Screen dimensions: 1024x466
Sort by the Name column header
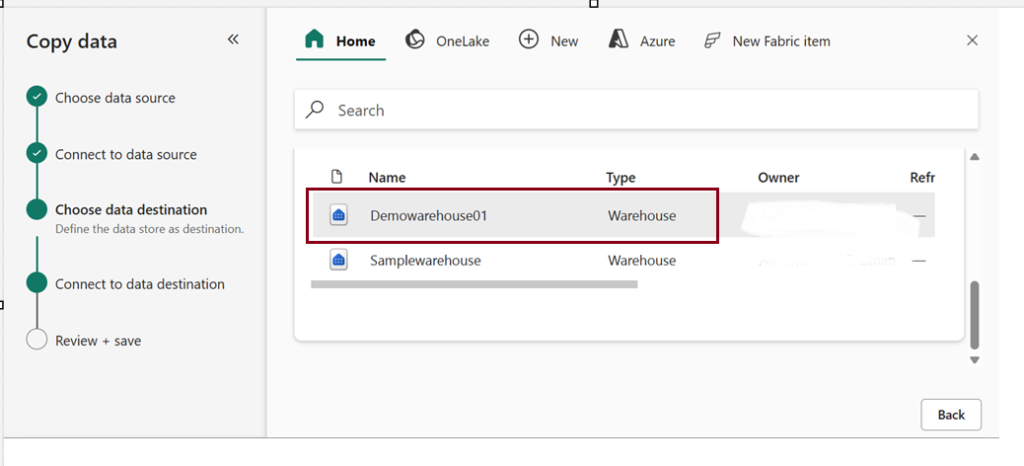(386, 177)
